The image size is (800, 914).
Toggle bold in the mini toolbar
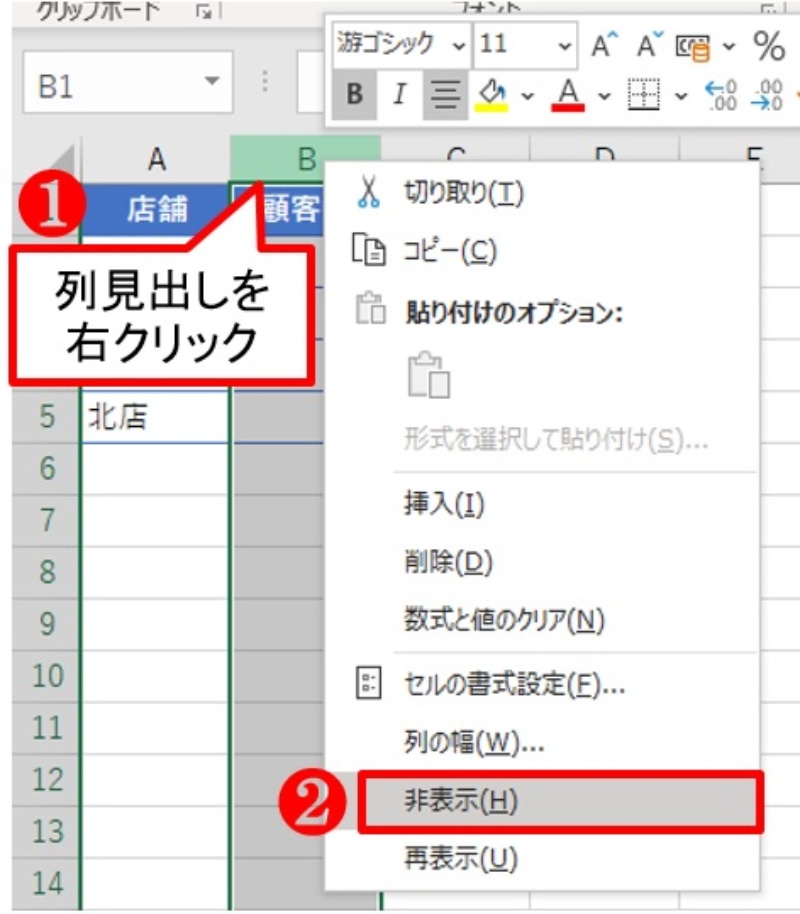pos(354,95)
